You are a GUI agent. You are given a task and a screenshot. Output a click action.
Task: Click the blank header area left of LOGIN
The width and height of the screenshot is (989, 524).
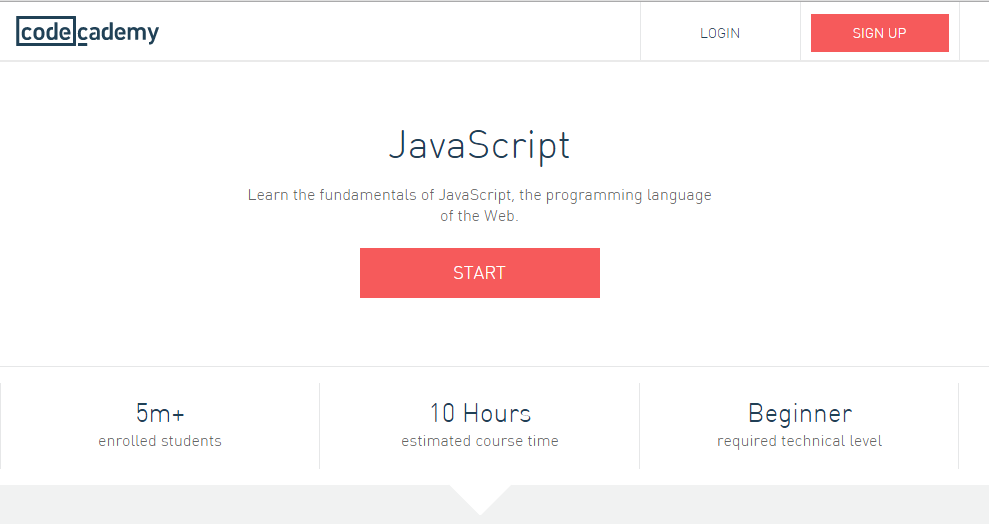click(400, 32)
